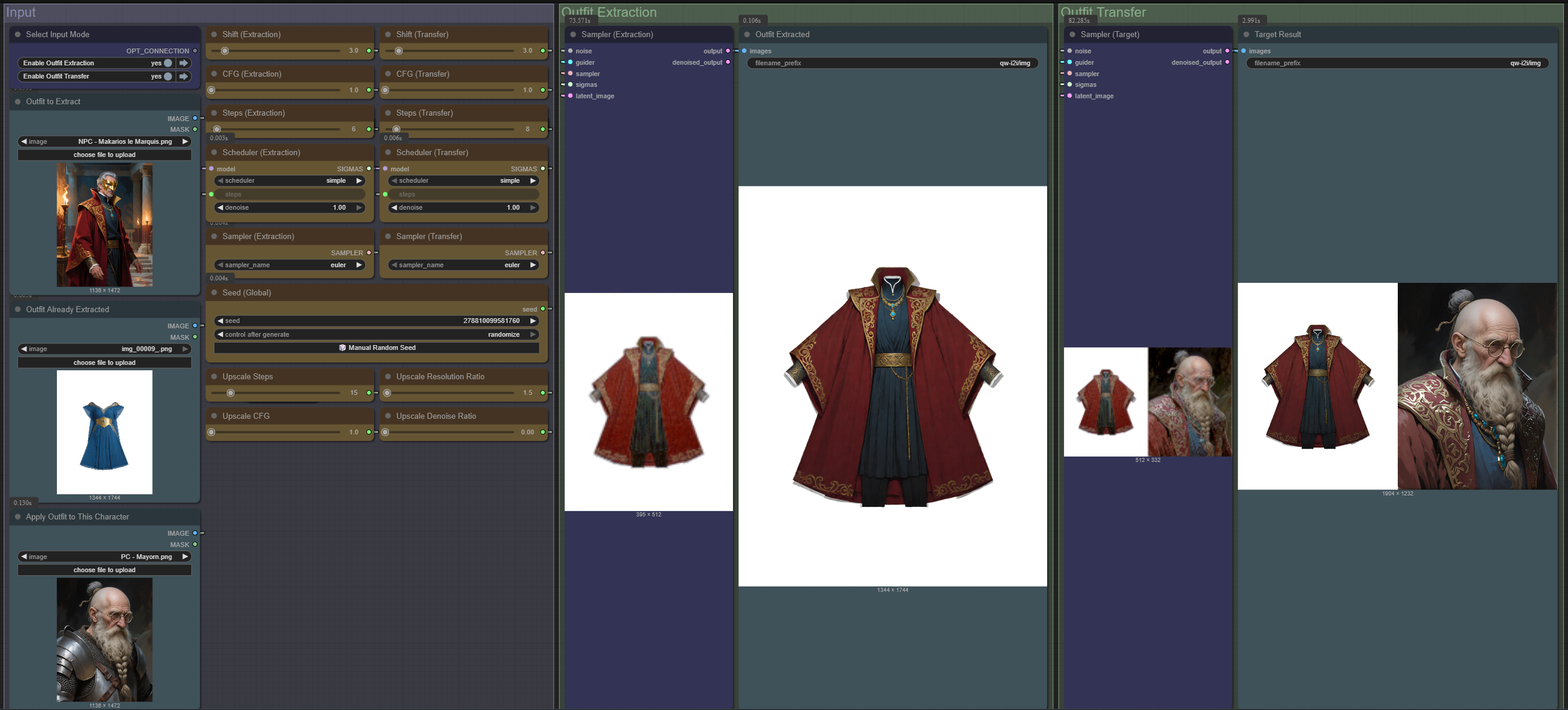1568x710 pixels.
Task: Click arrow icon beside Enable Outfit Transfer
Action: 183,76
